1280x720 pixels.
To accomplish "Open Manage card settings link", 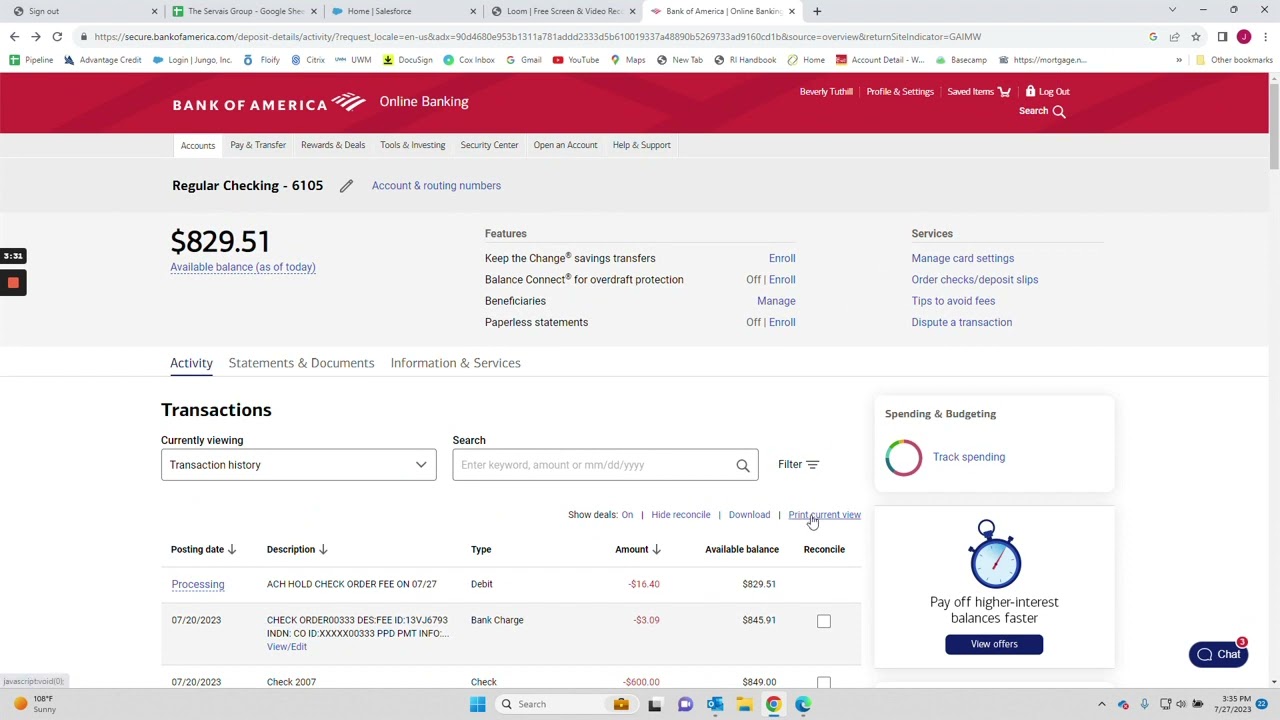I will (x=962, y=258).
